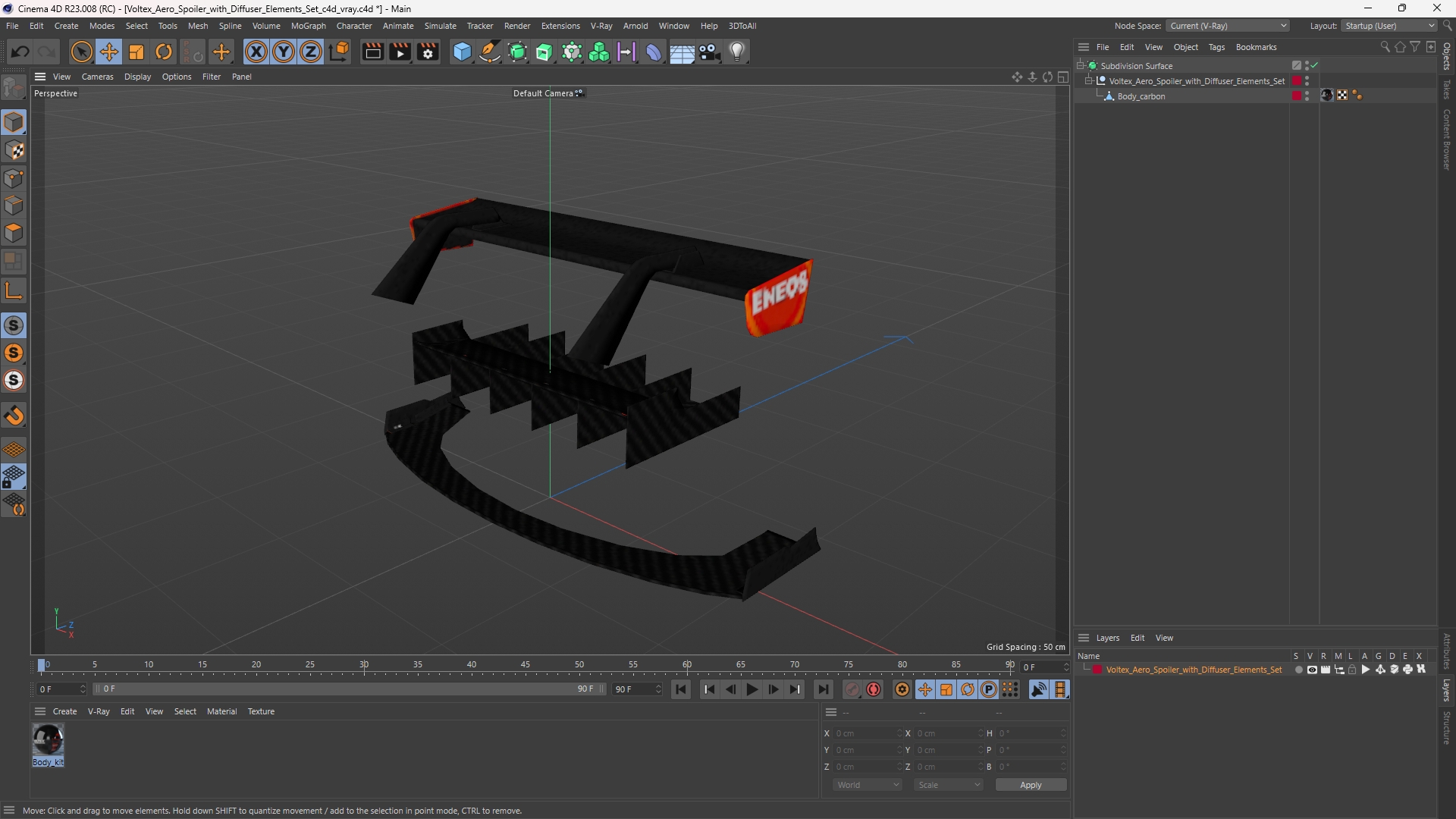Collapse Subdivision Surface tree item

pyautogui.click(x=1081, y=66)
